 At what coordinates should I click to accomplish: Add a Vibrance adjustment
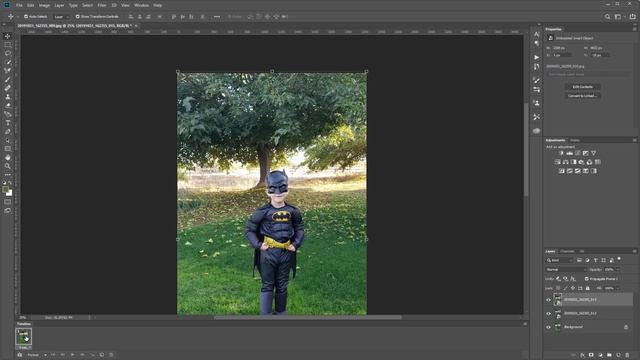(593, 153)
